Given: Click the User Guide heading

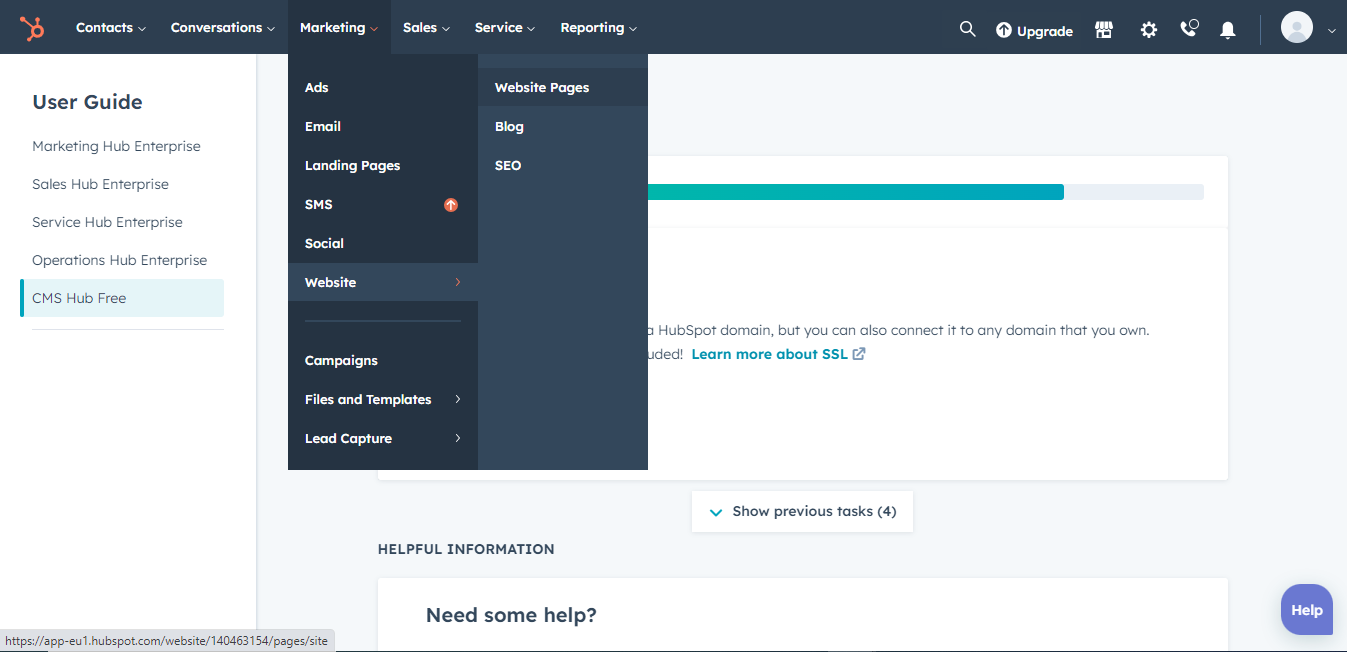Looking at the screenshot, I should [x=87, y=102].
